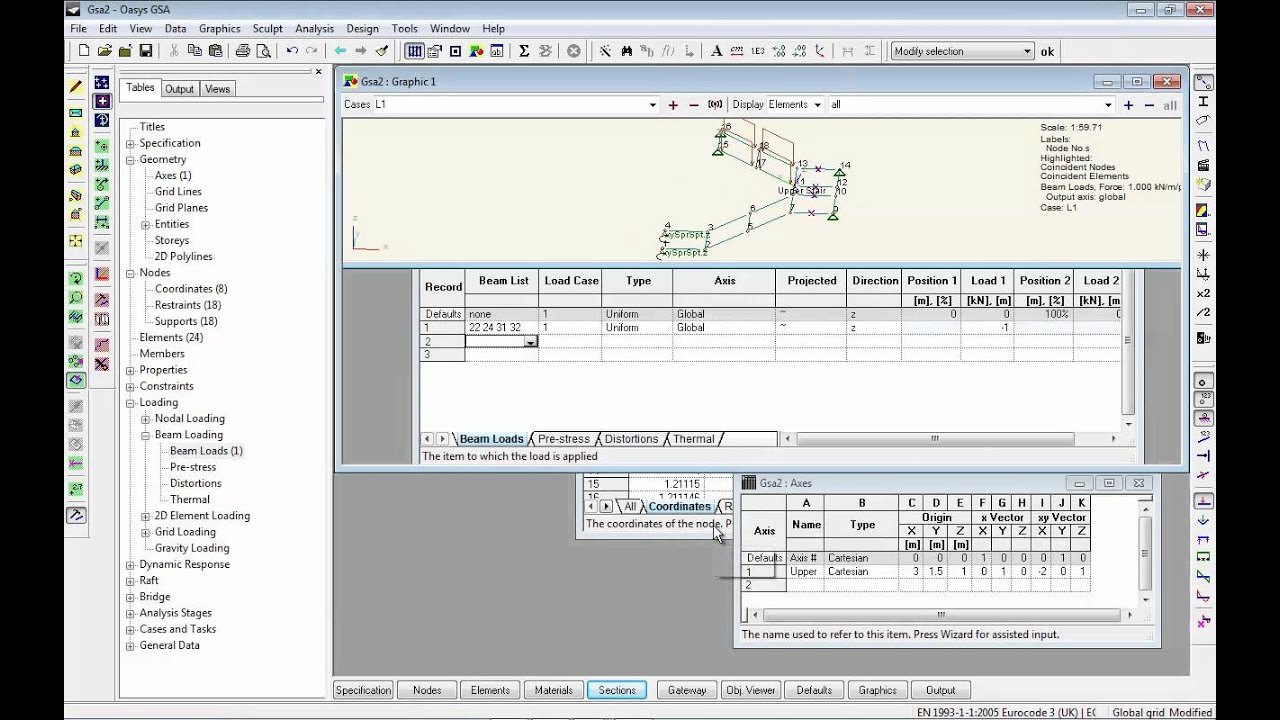Click the grey circular X stop icon
This screenshot has width=1280, height=720.
pyautogui.click(x=573, y=51)
